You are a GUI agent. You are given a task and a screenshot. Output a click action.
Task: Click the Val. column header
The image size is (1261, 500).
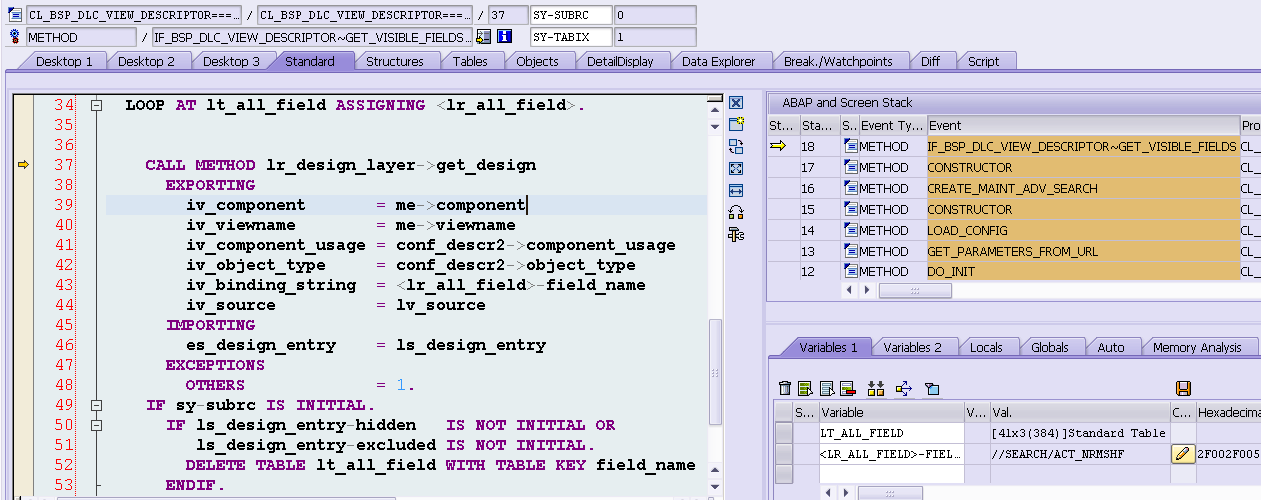[1080, 412]
